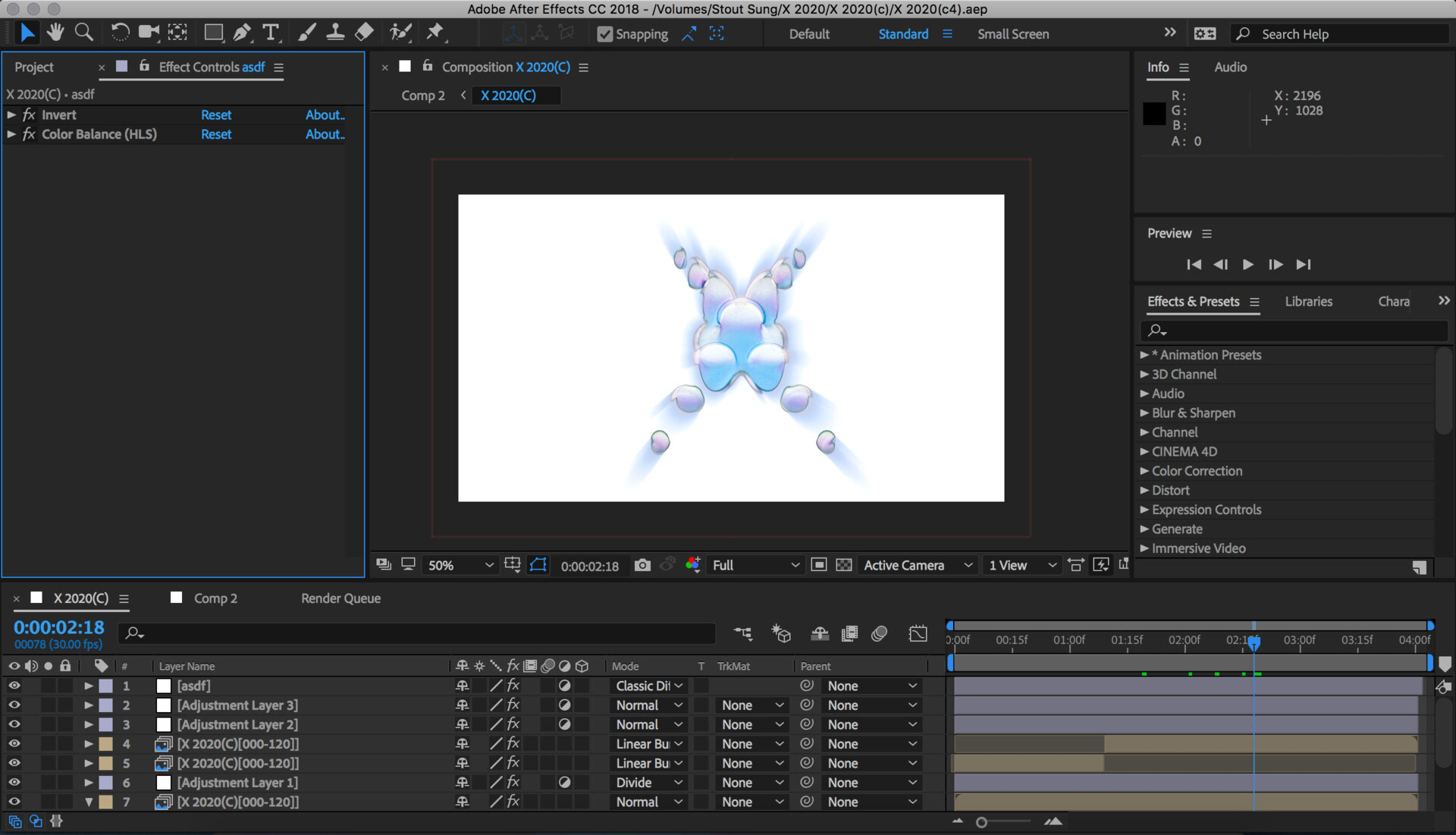
Task: Open the 1 View layout dropdown
Action: pos(1021,565)
